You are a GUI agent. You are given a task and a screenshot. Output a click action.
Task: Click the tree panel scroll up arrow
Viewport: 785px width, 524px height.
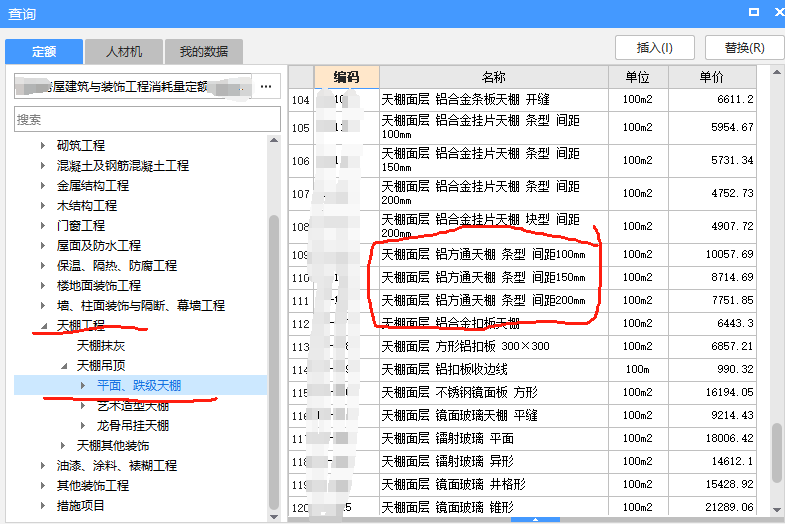274,140
